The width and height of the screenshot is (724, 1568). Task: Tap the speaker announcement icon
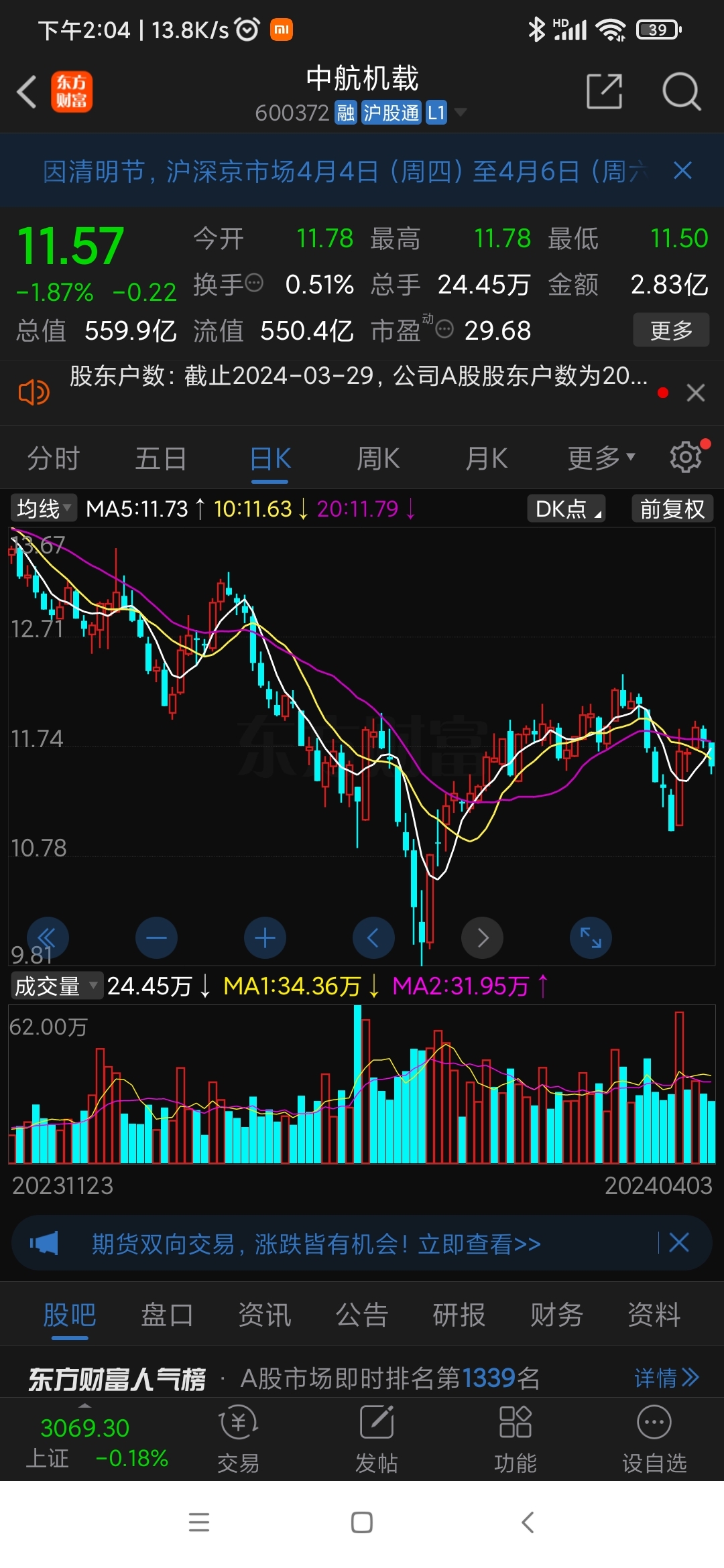[x=34, y=392]
